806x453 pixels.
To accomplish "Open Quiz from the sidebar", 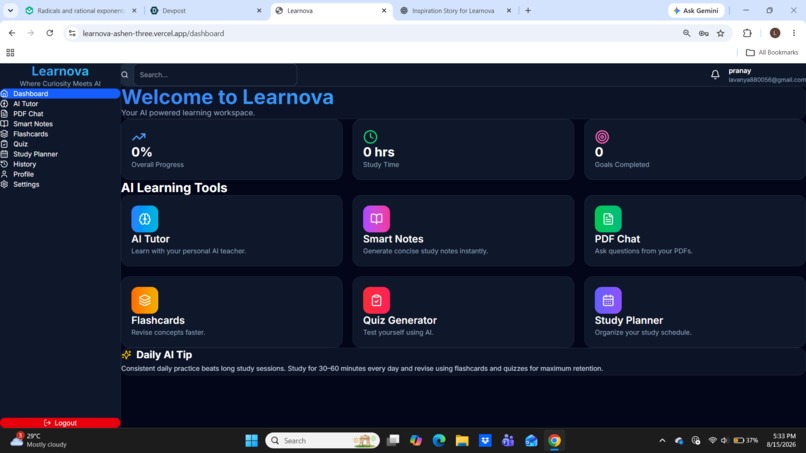I will (x=60, y=144).
